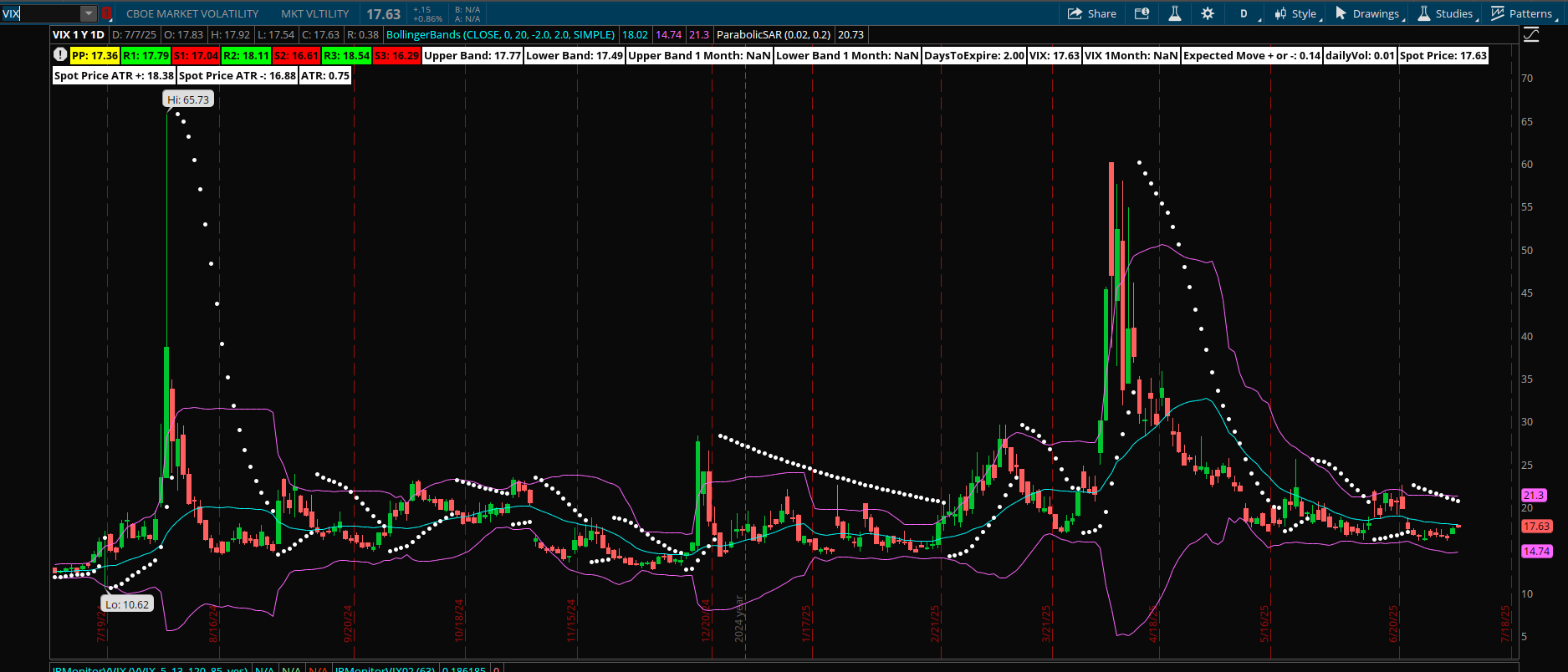This screenshot has width=1568, height=672.
Task: Click the red link color icon beside symbol
Action: click(x=107, y=13)
